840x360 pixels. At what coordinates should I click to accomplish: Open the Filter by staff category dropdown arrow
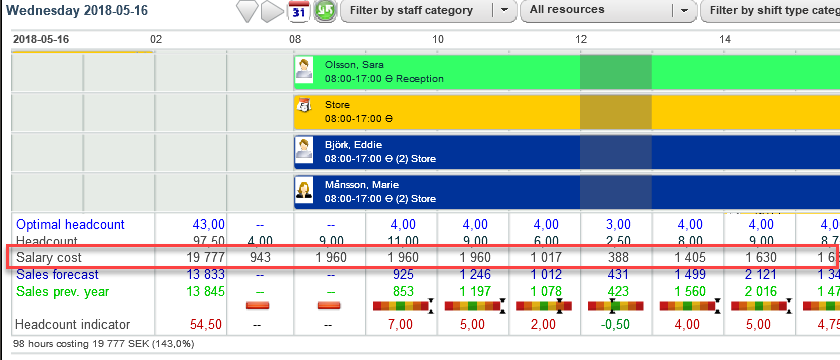click(x=504, y=10)
